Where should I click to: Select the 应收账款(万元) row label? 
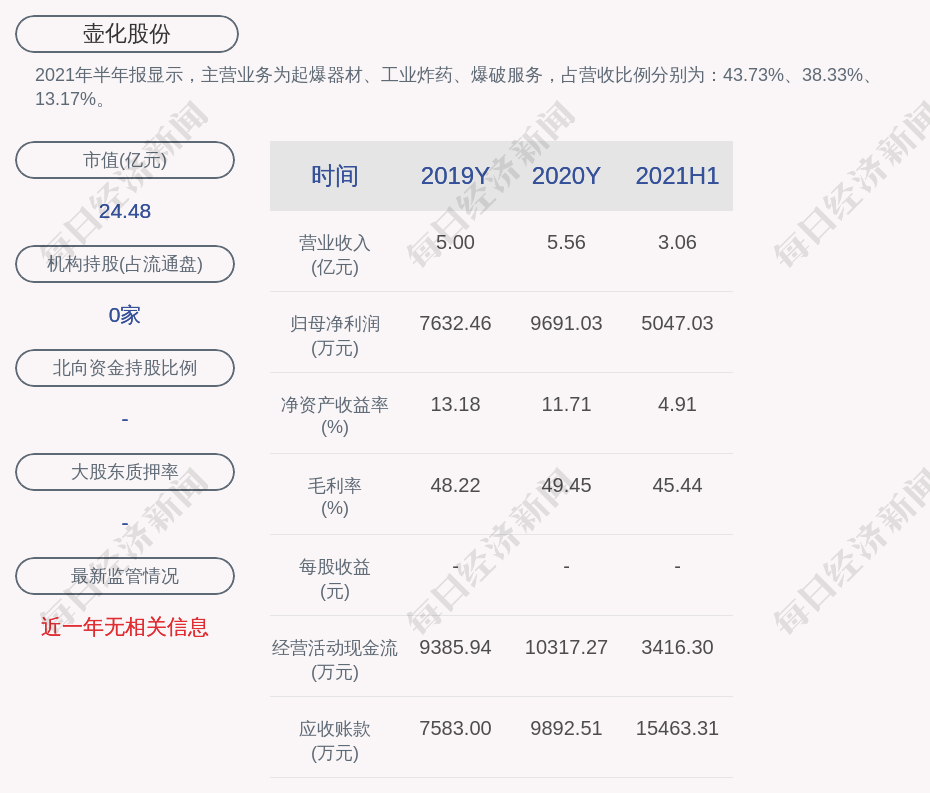335,741
